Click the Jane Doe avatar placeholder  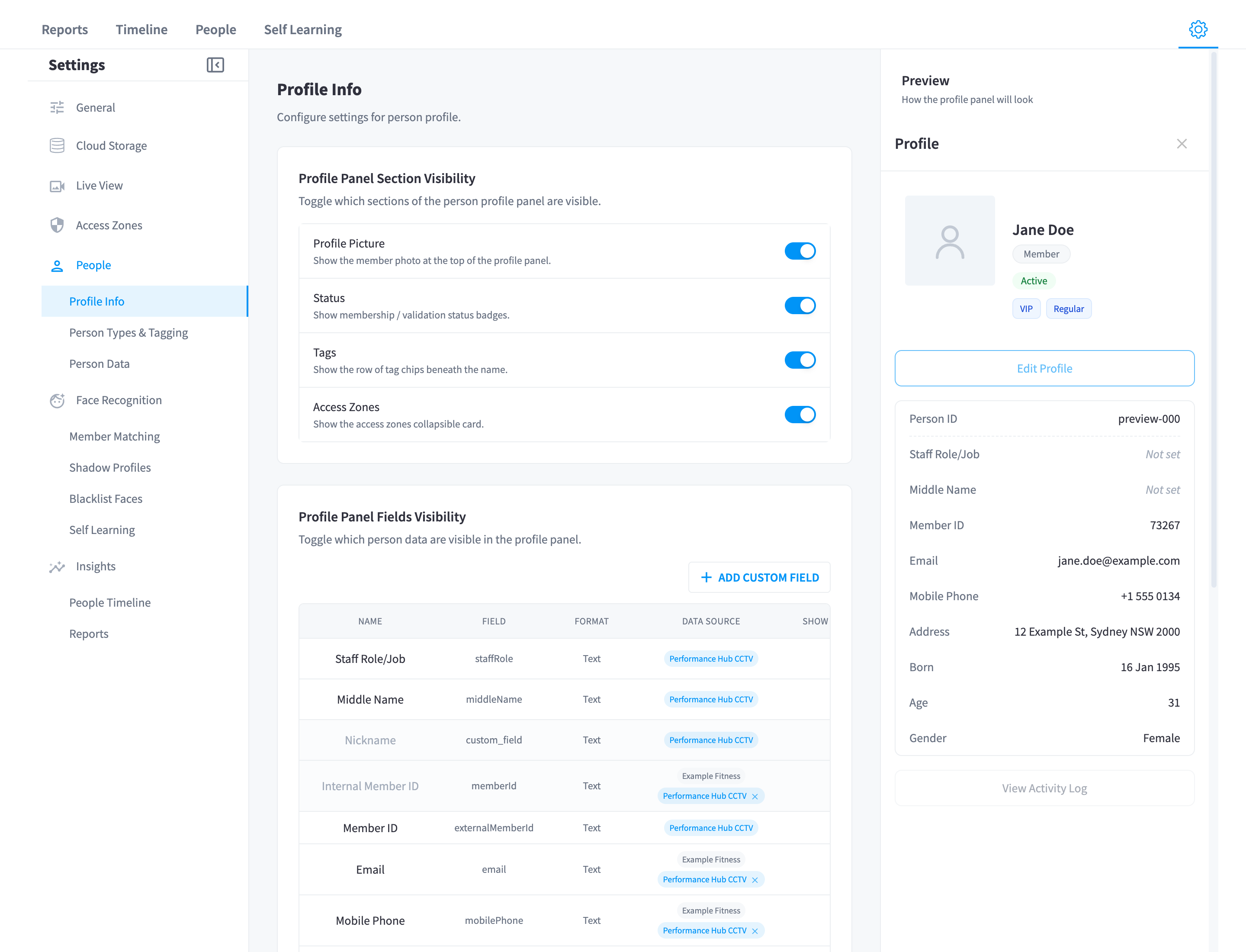click(950, 241)
